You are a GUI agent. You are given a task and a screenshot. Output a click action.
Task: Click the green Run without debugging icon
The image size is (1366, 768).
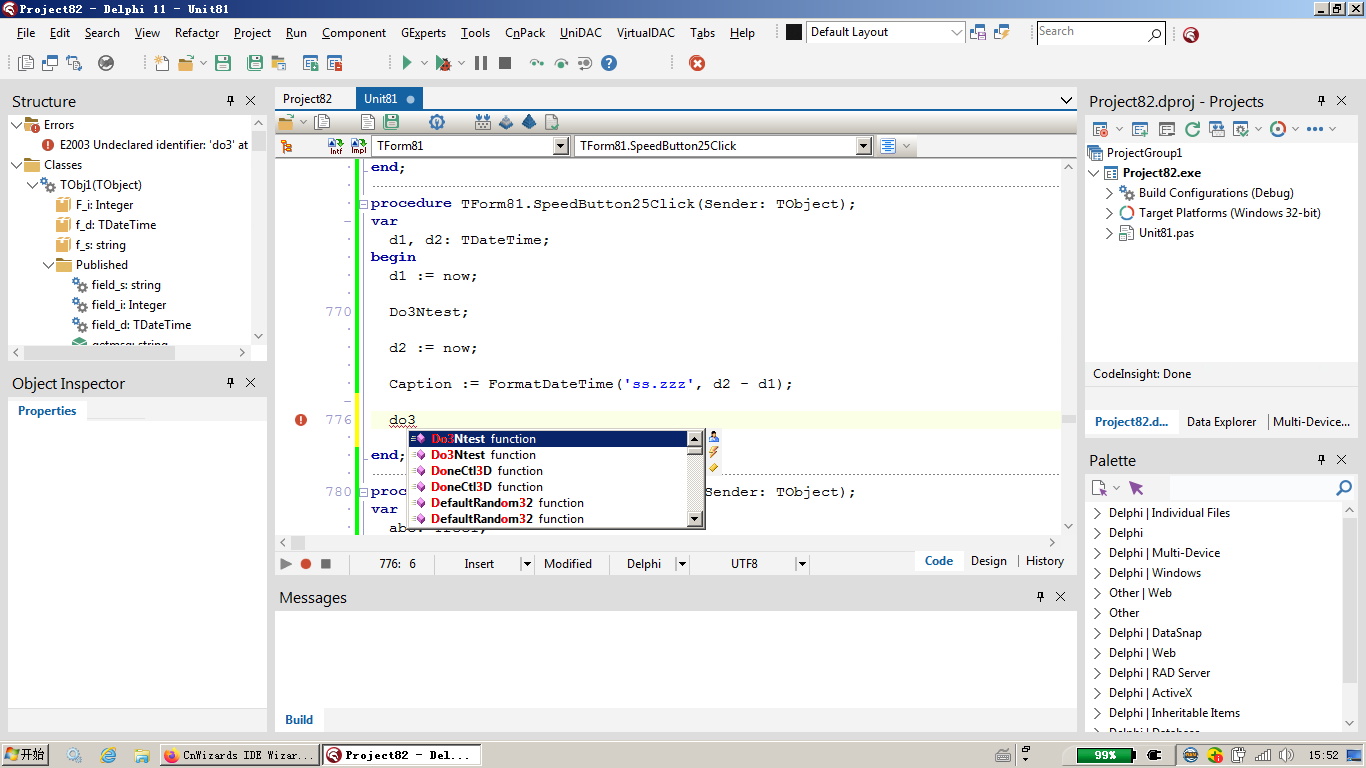click(406, 63)
